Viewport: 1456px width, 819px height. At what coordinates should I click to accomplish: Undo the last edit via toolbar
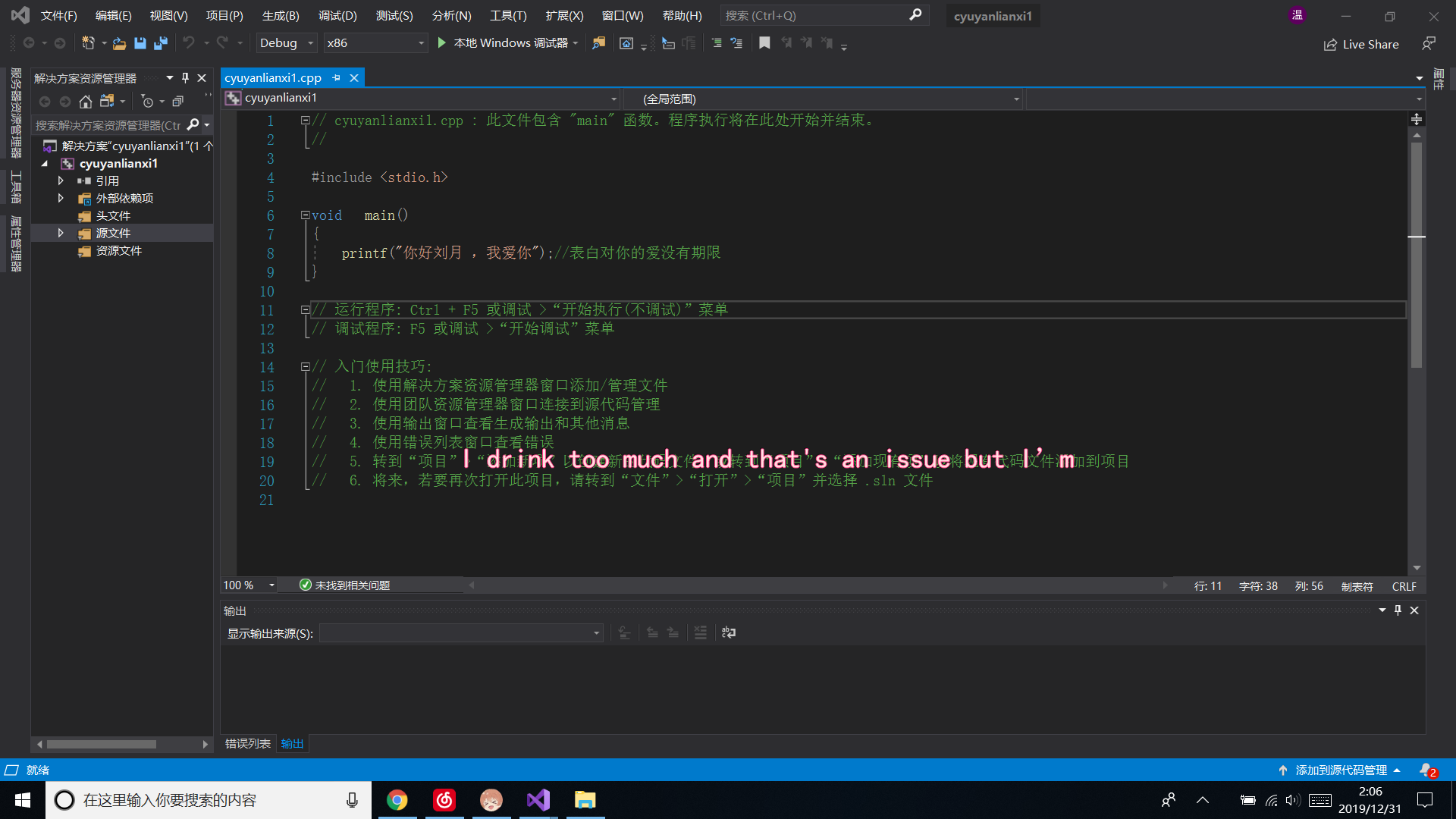[x=189, y=43]
